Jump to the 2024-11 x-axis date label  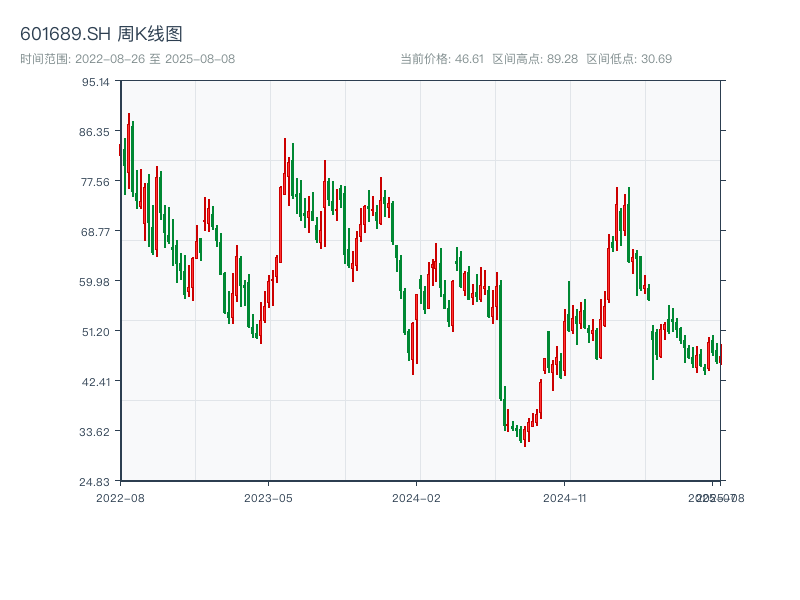pos(565,497)
